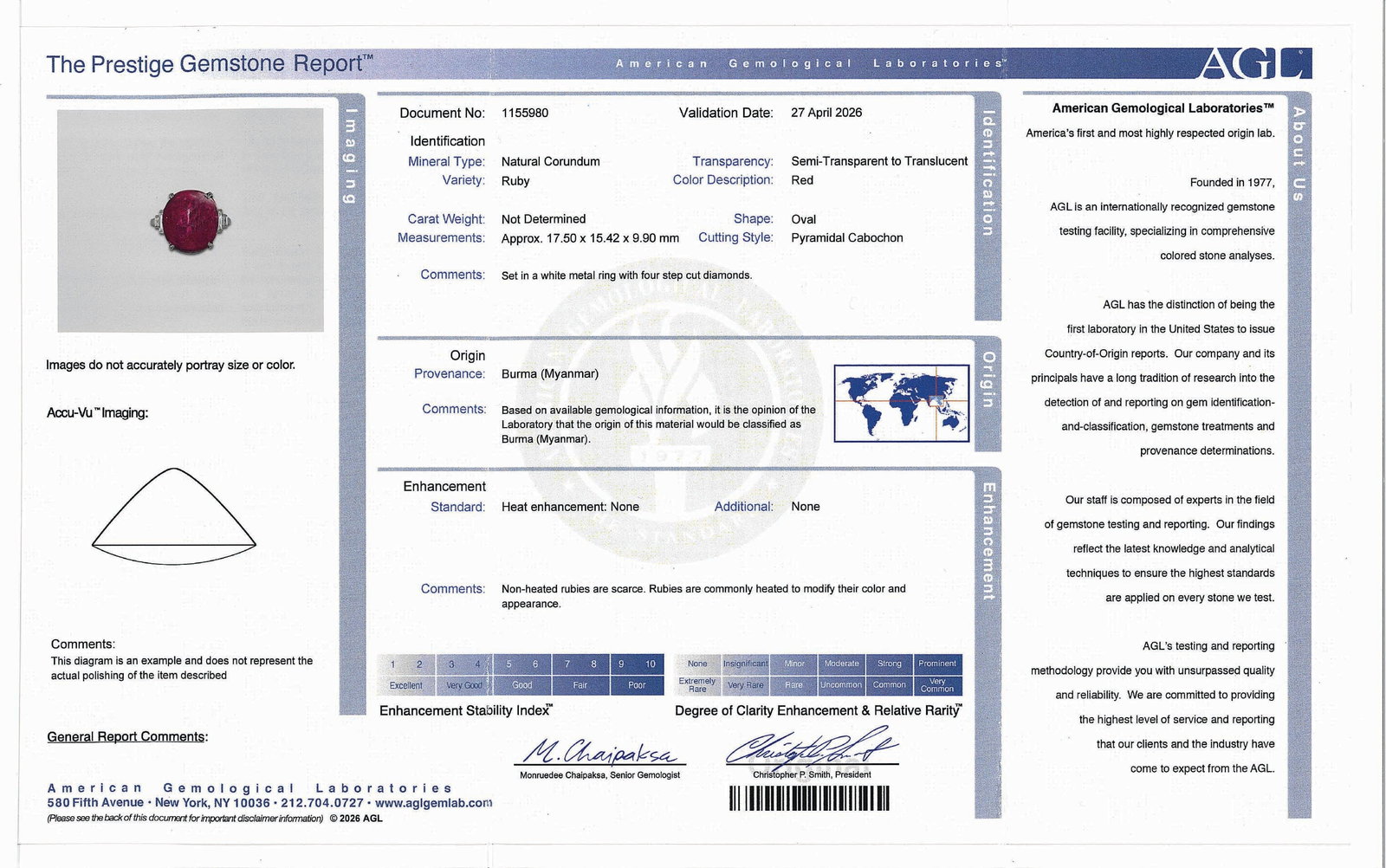This screenshot has width=1386, height=868.
Task: Click the "Standard:" enhancement label
Action: (x=457, y=507)
